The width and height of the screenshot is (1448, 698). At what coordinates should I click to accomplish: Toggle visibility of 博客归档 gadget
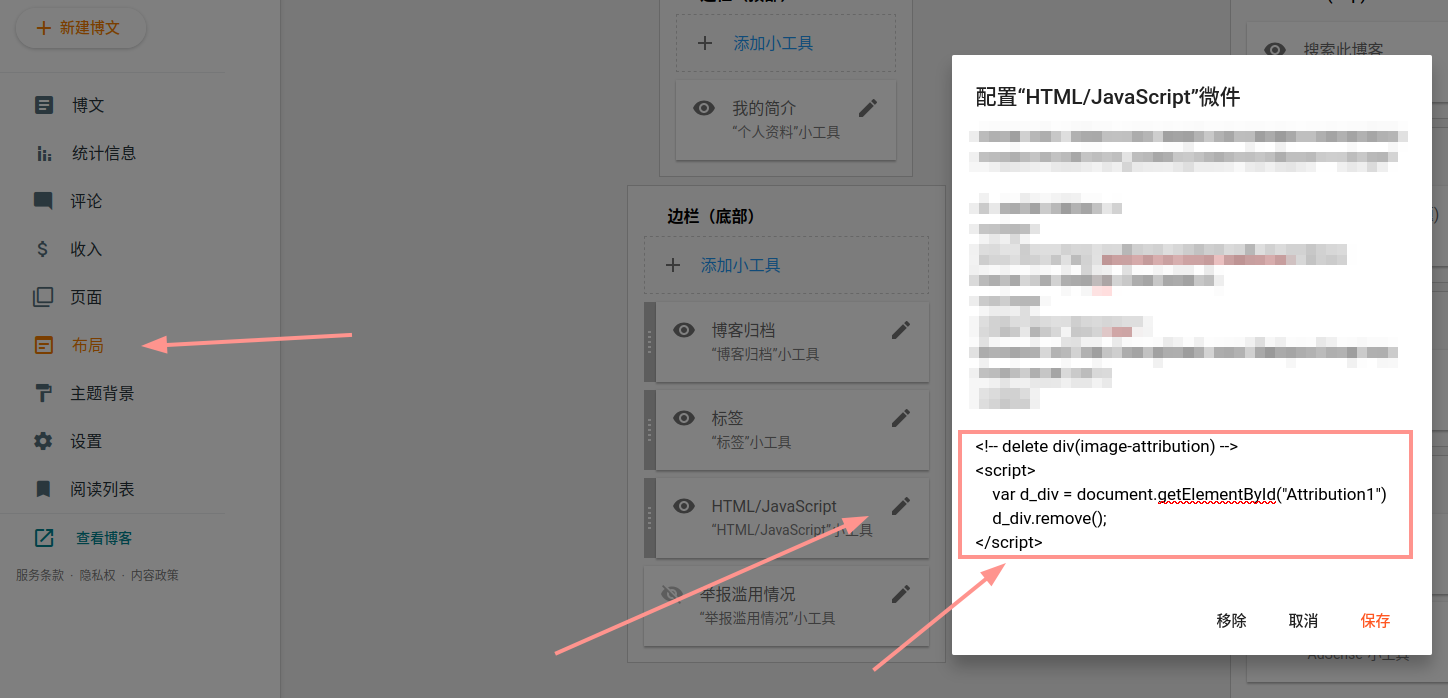684,330
